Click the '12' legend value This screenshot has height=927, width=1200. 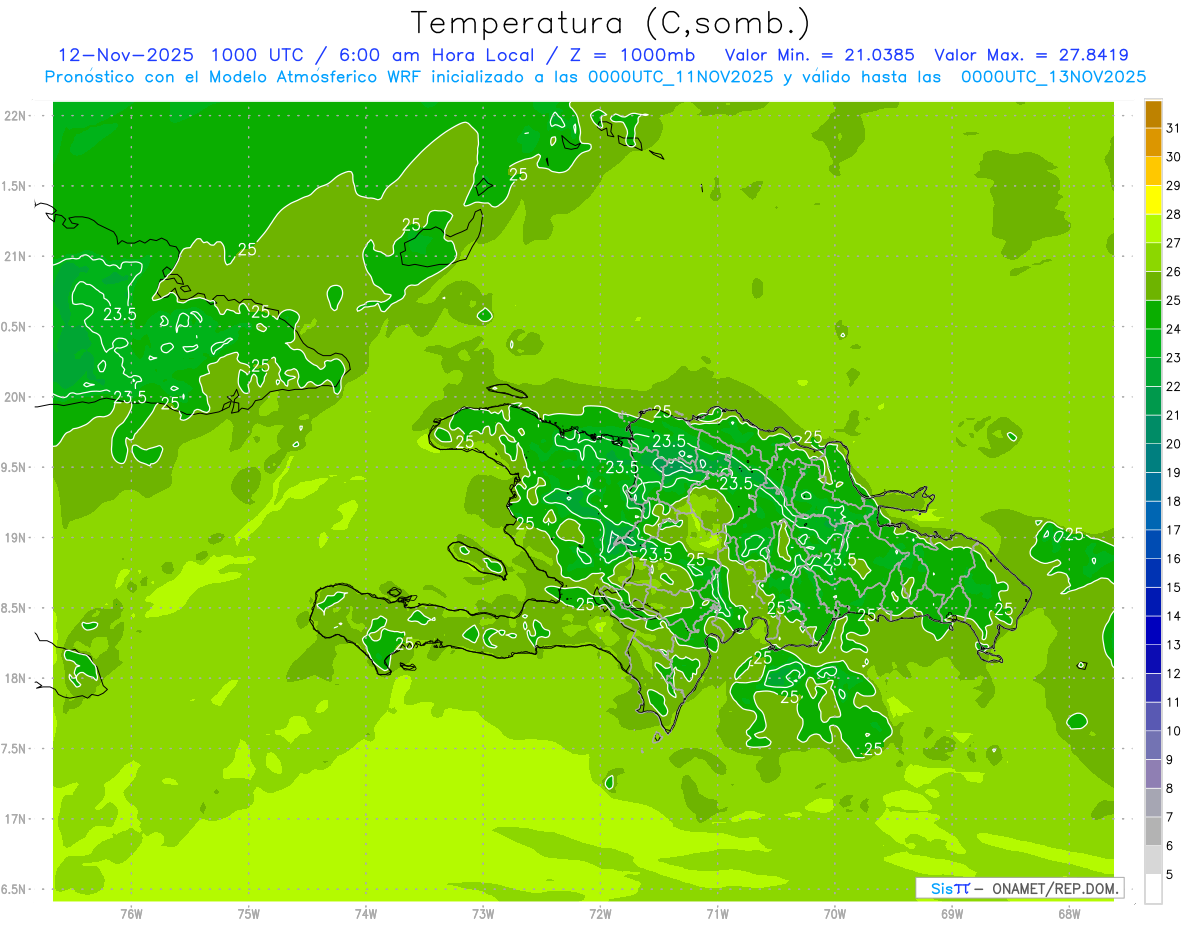pos(1173,673)
